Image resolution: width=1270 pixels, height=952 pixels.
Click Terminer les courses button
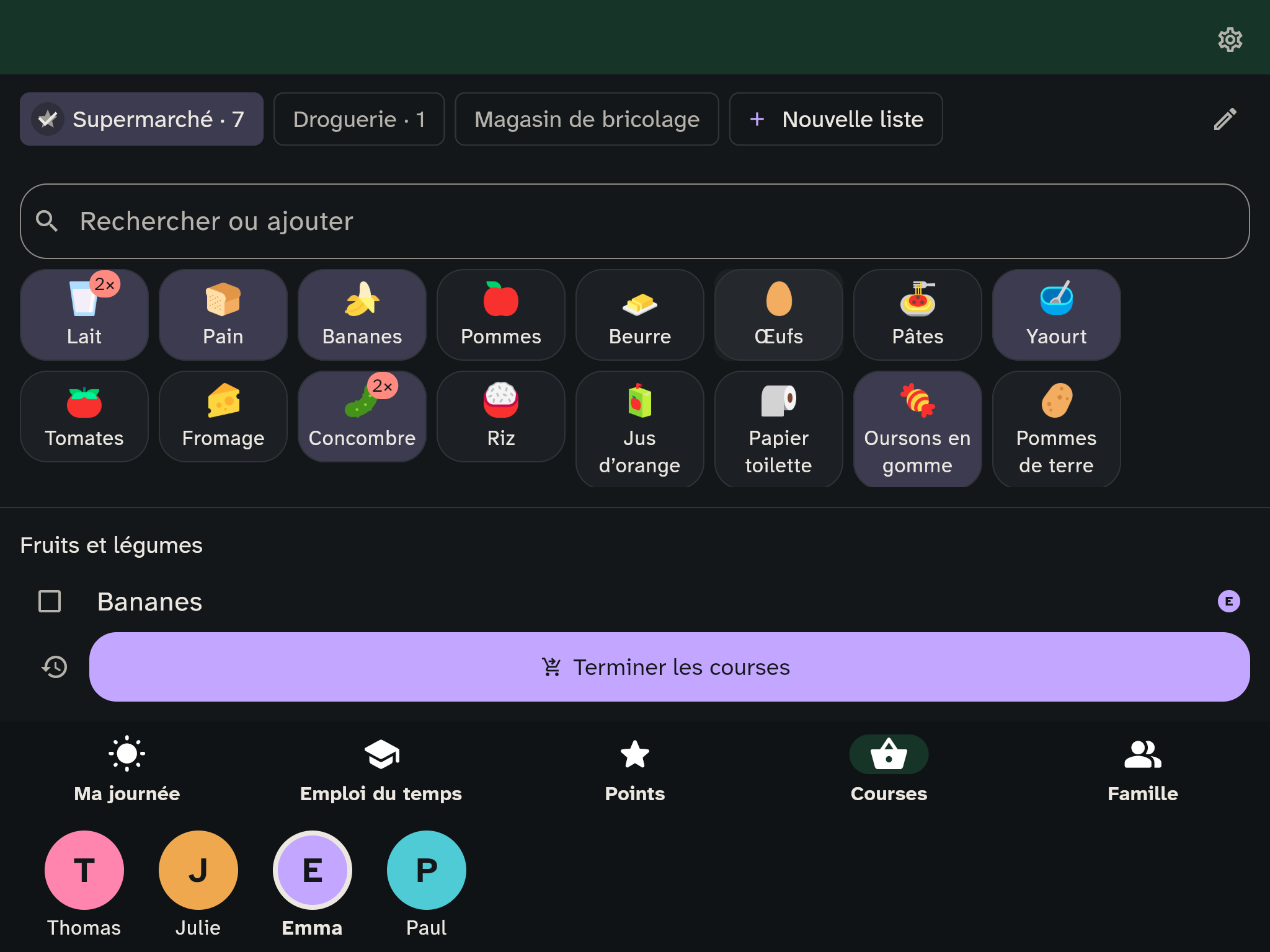tap(669, 667)
